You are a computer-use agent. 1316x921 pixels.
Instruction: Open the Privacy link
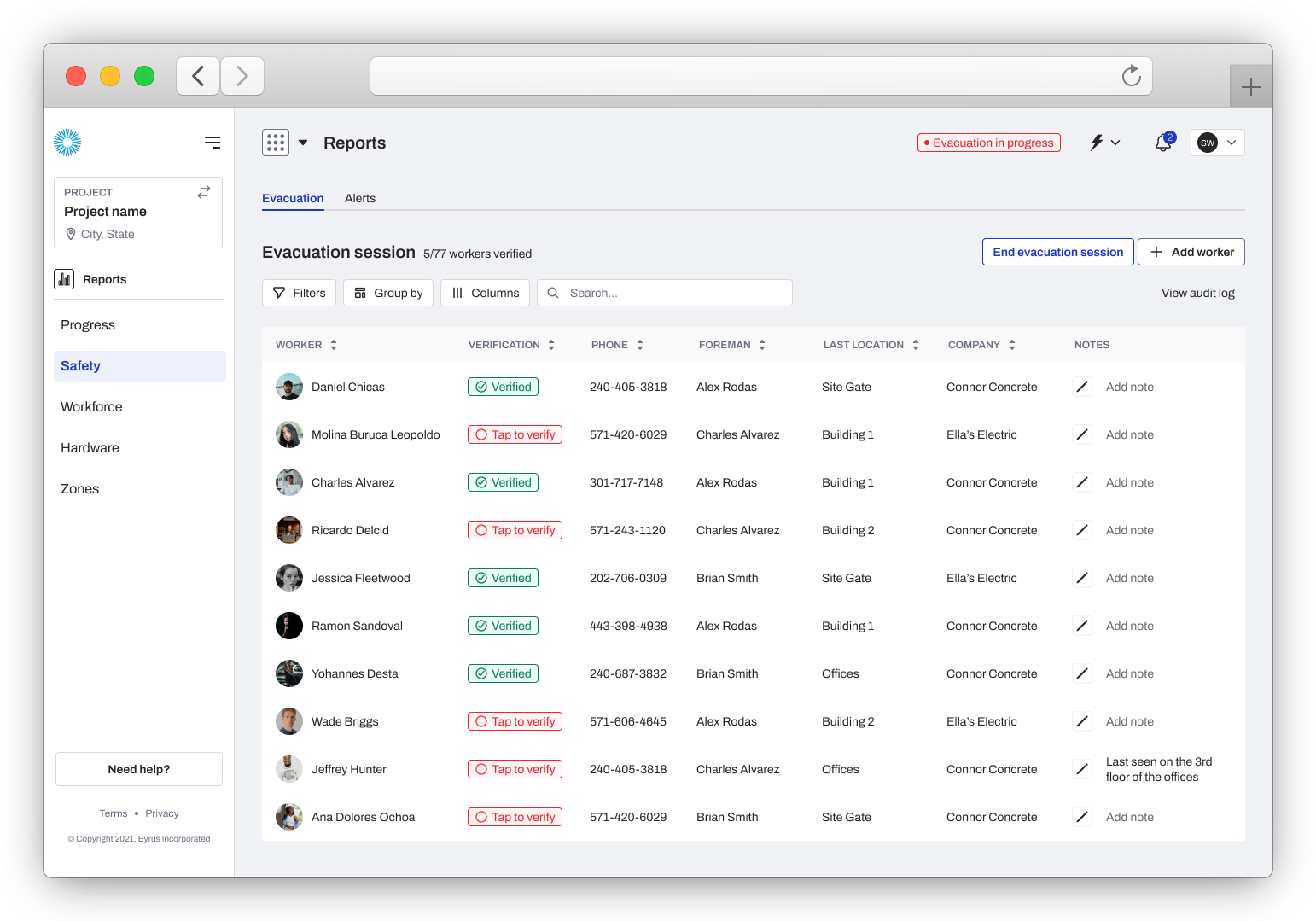point(162,813)
